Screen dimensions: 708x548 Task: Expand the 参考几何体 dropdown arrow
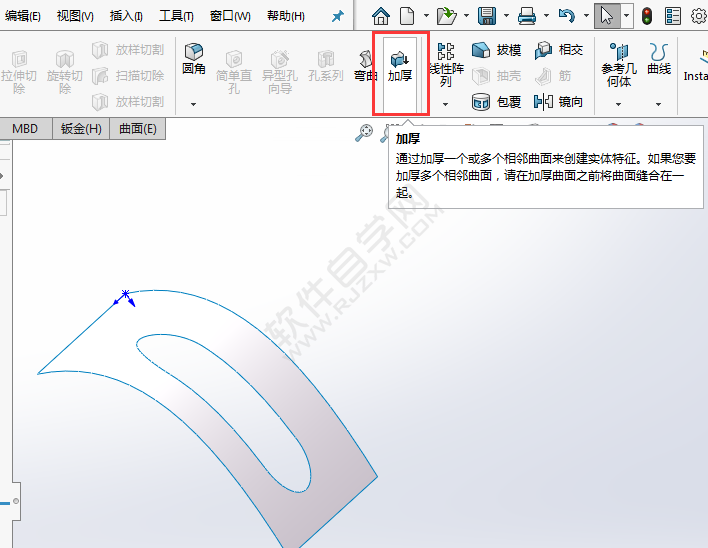point(618,104)
